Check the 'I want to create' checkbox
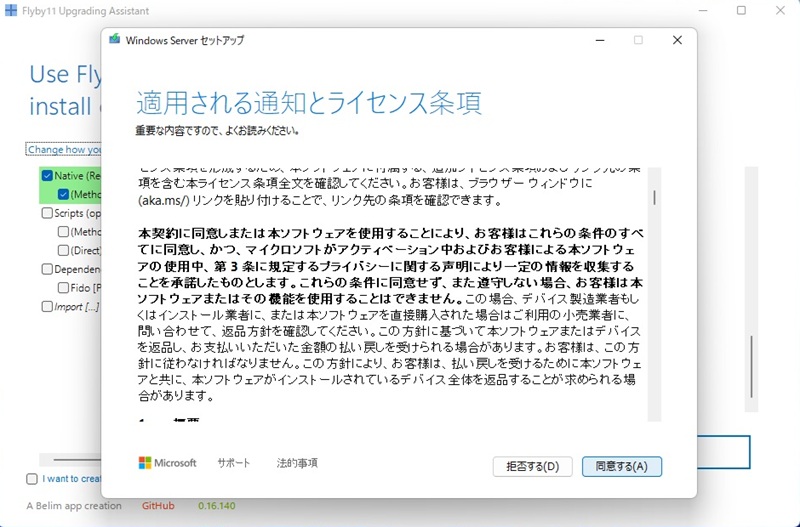800x527 pixels. [32, 479]
